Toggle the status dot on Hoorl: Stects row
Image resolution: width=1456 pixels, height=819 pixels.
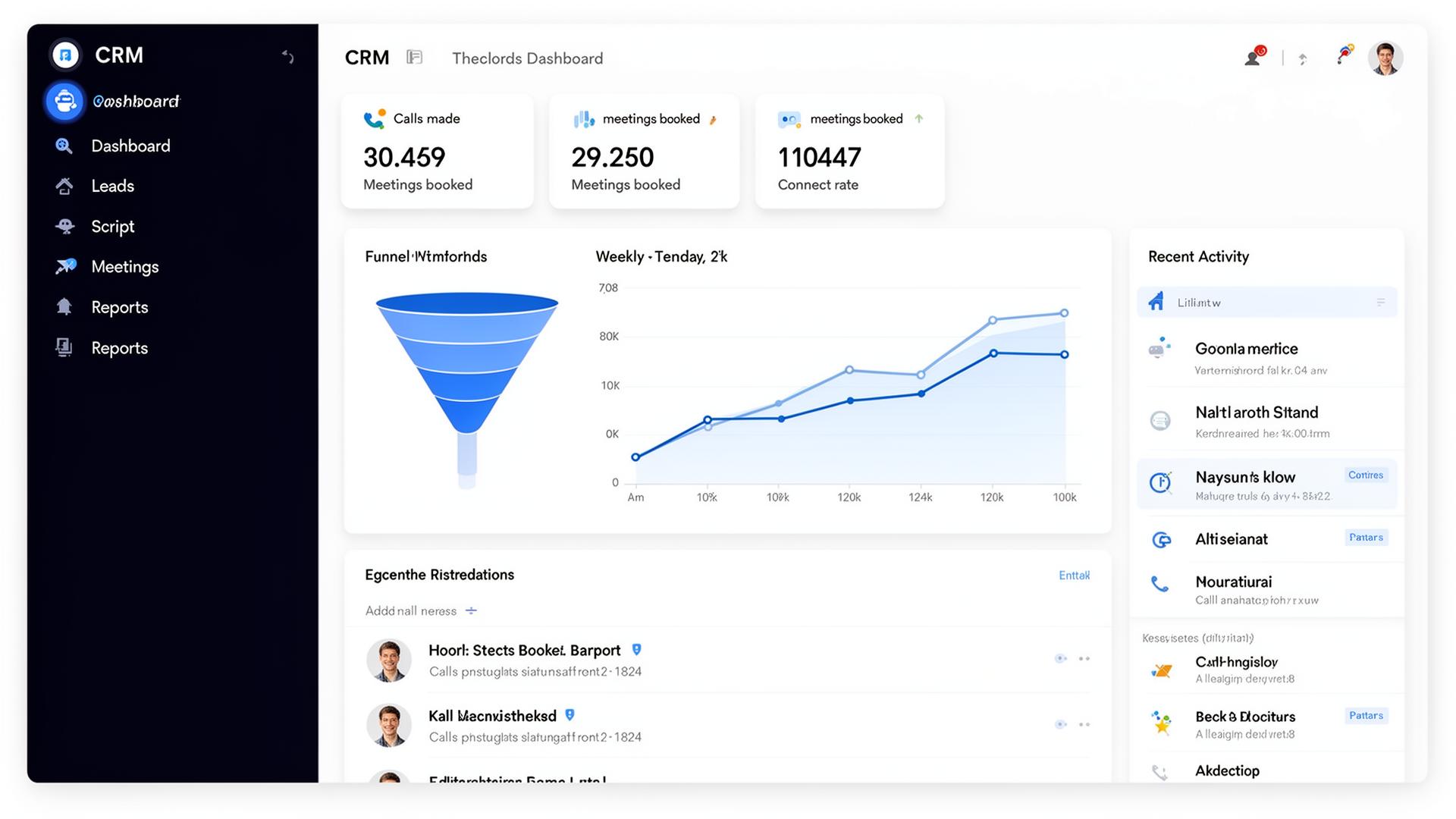coord(1060,658)
